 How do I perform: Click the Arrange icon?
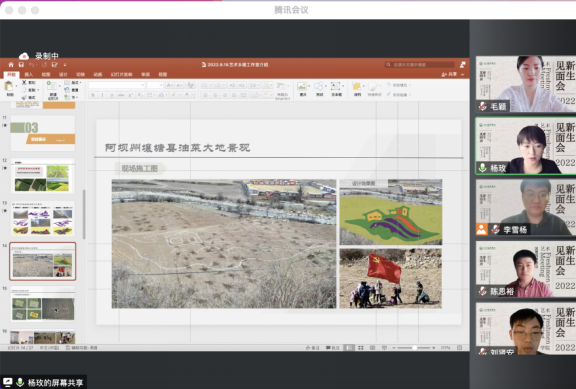[x=356, y=87]
